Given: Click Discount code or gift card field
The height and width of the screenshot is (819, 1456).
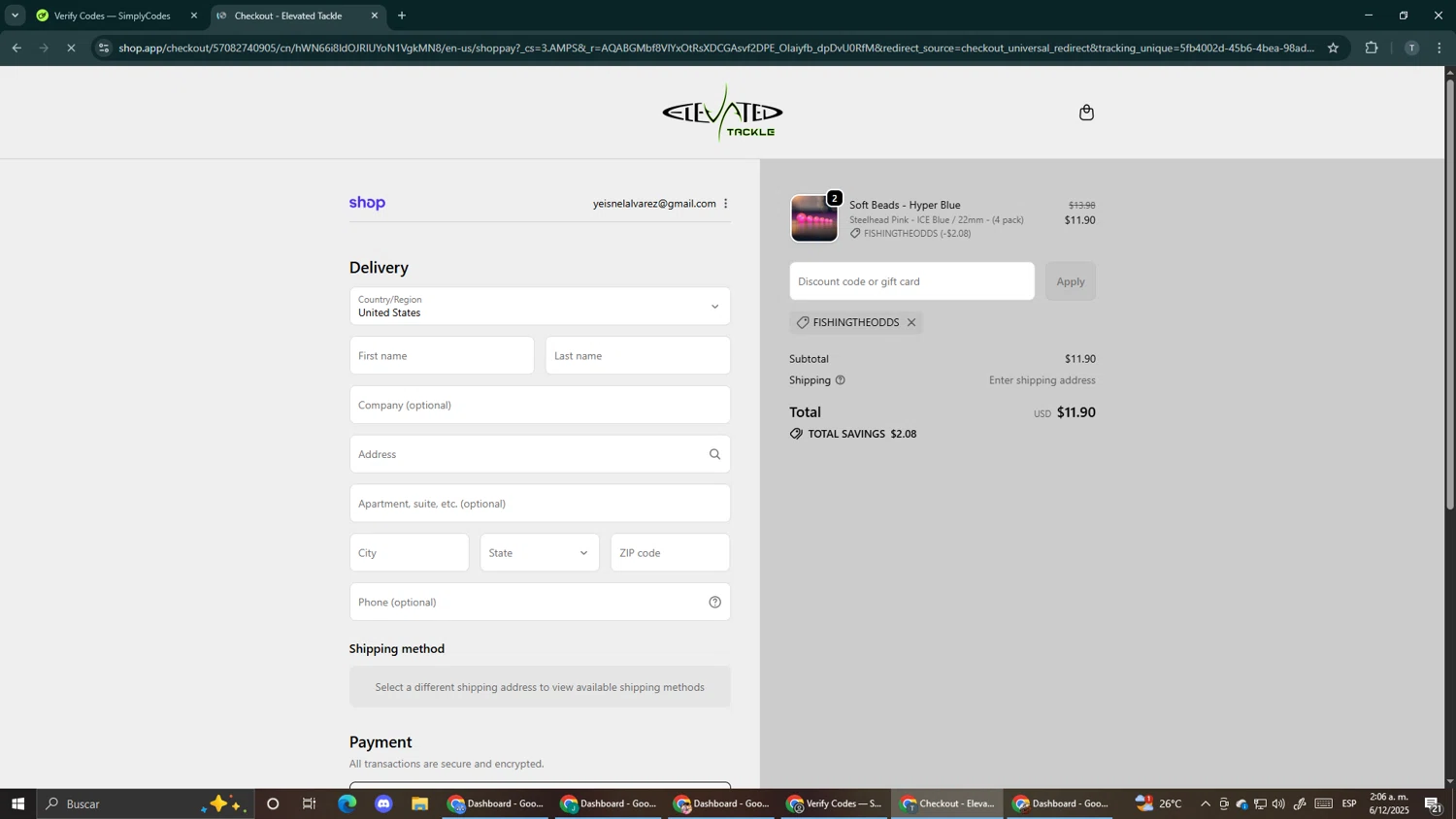Looking at the screenshot, I should (911, 281).
